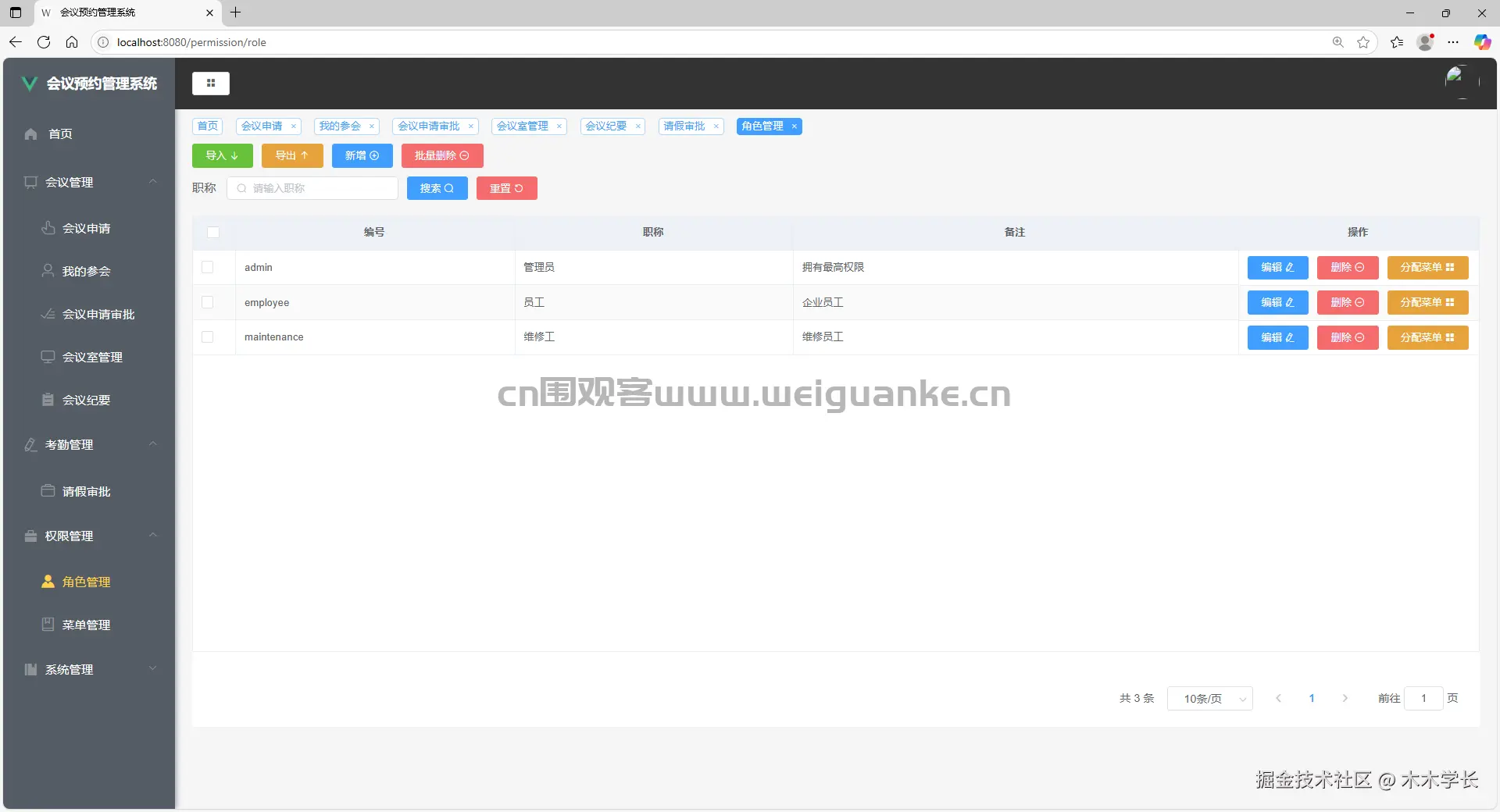Open 请假审批 sidebar item
The height and width of the screenshot is (812, 1500).
(x=89, y=491)
